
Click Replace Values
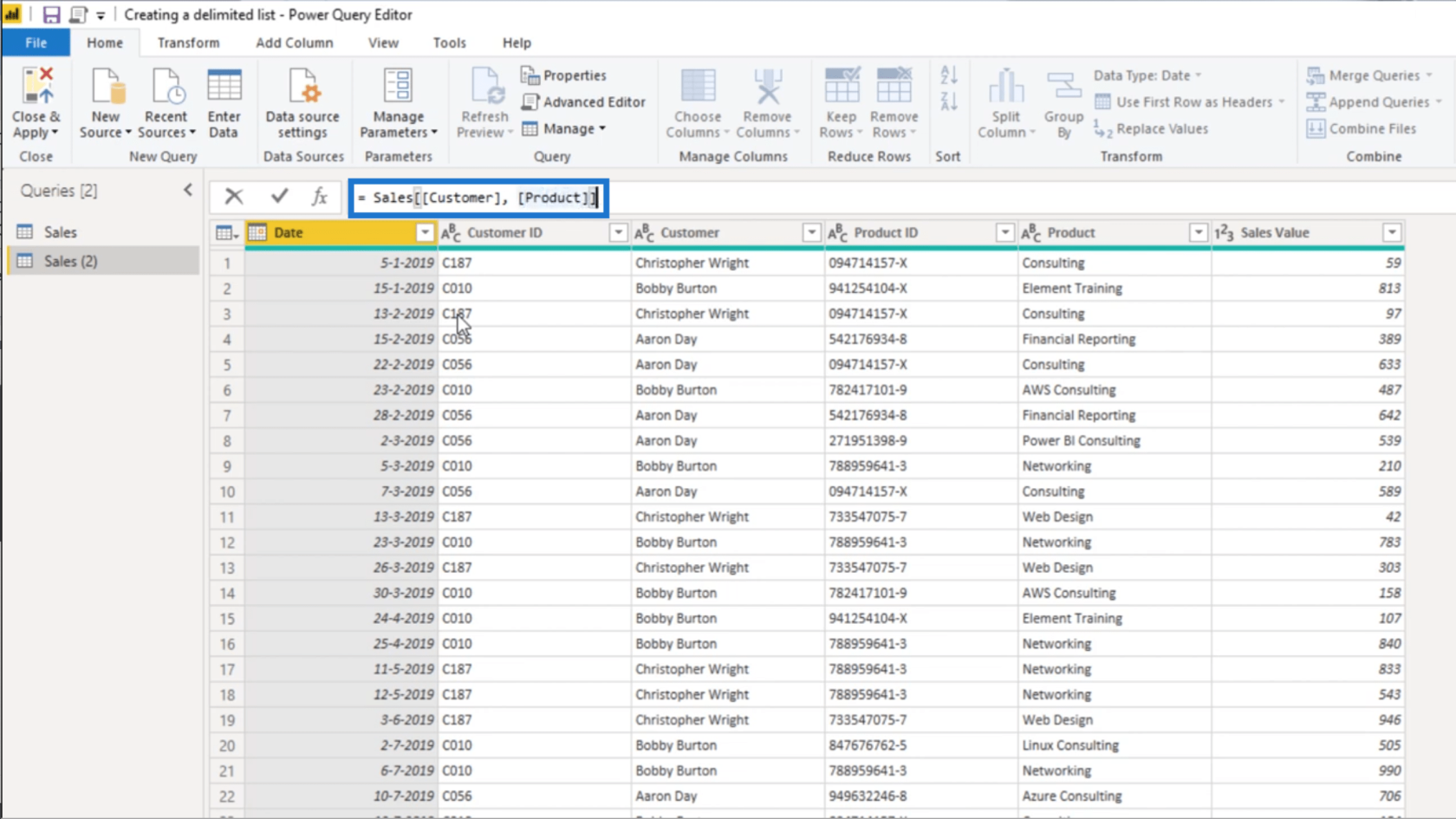(1151, 129)
